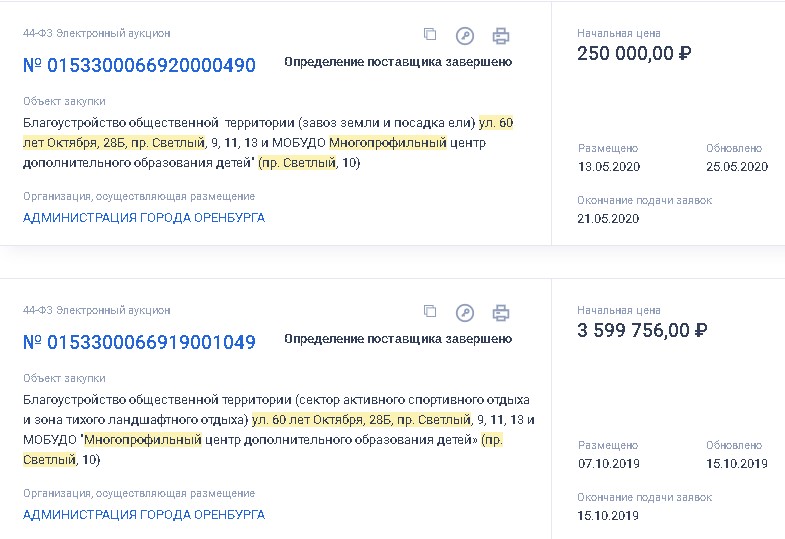Click the updated date 25.05.2020
This screenshot has height=539, width=785.
(737, 167)
